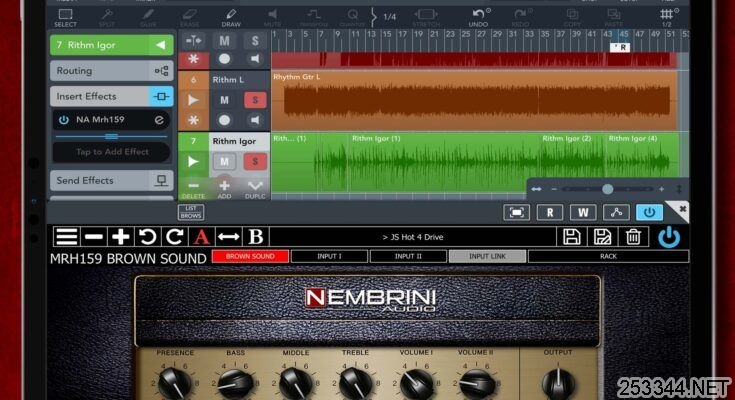
Task: Select the Input Link tab
Action: [488, 257]
